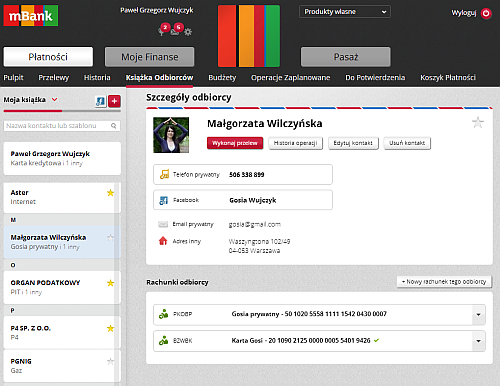Click the user name Paweł Grzegorz Wujczyk in header
The height and width of the screenshot is (386, 500).
(x=157, y=10)
